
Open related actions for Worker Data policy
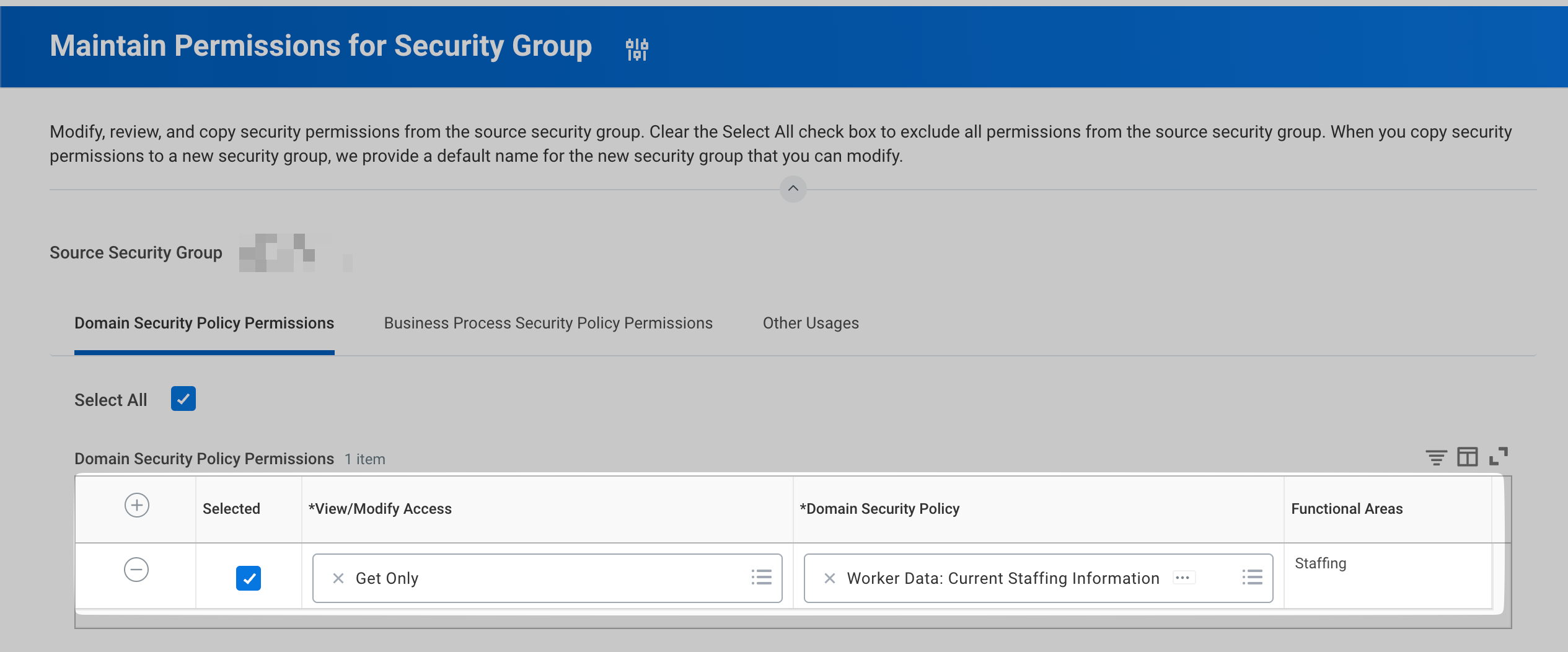1183,578
